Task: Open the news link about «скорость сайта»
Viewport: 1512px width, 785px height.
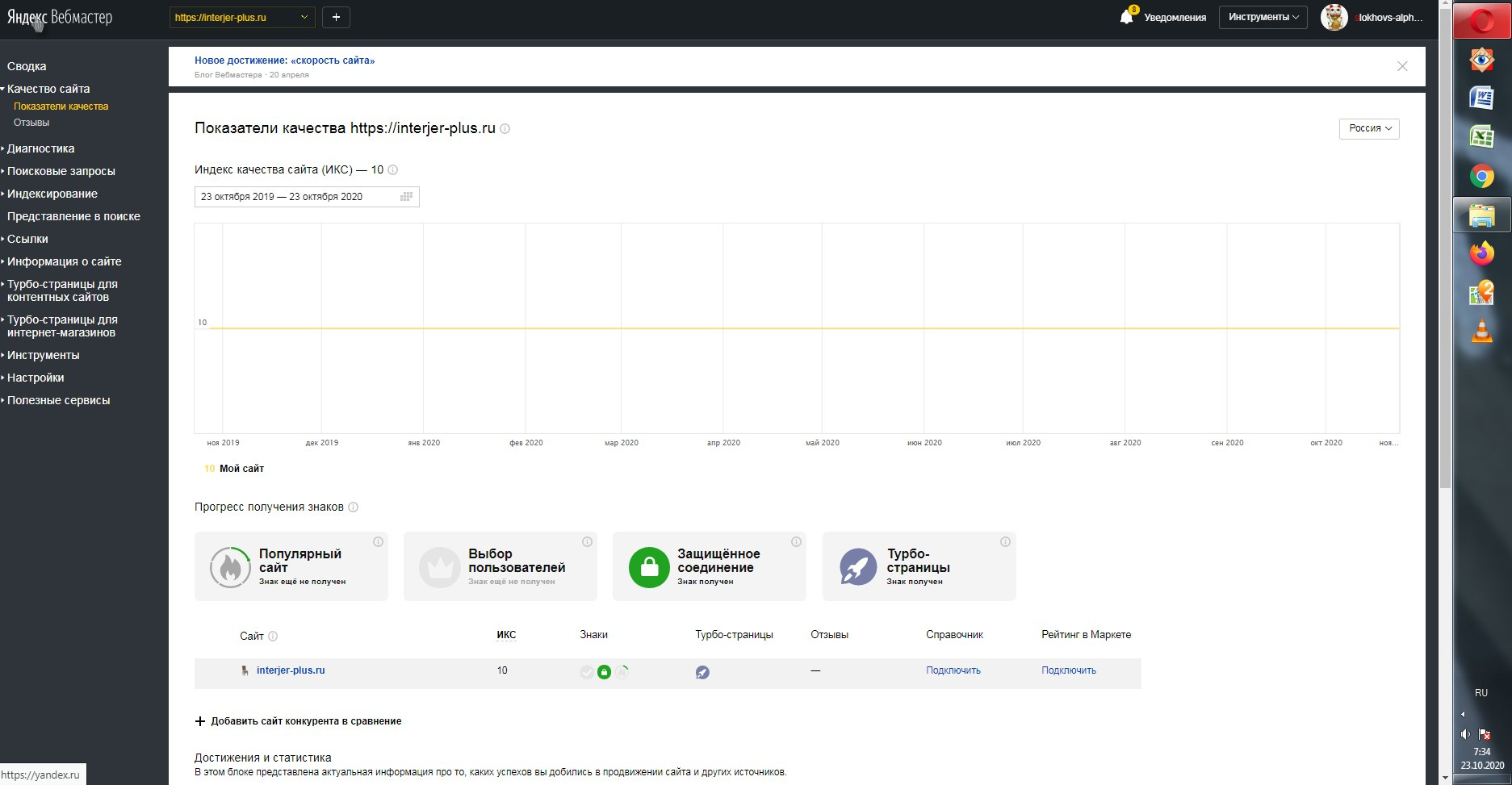Action: point(284,61)
